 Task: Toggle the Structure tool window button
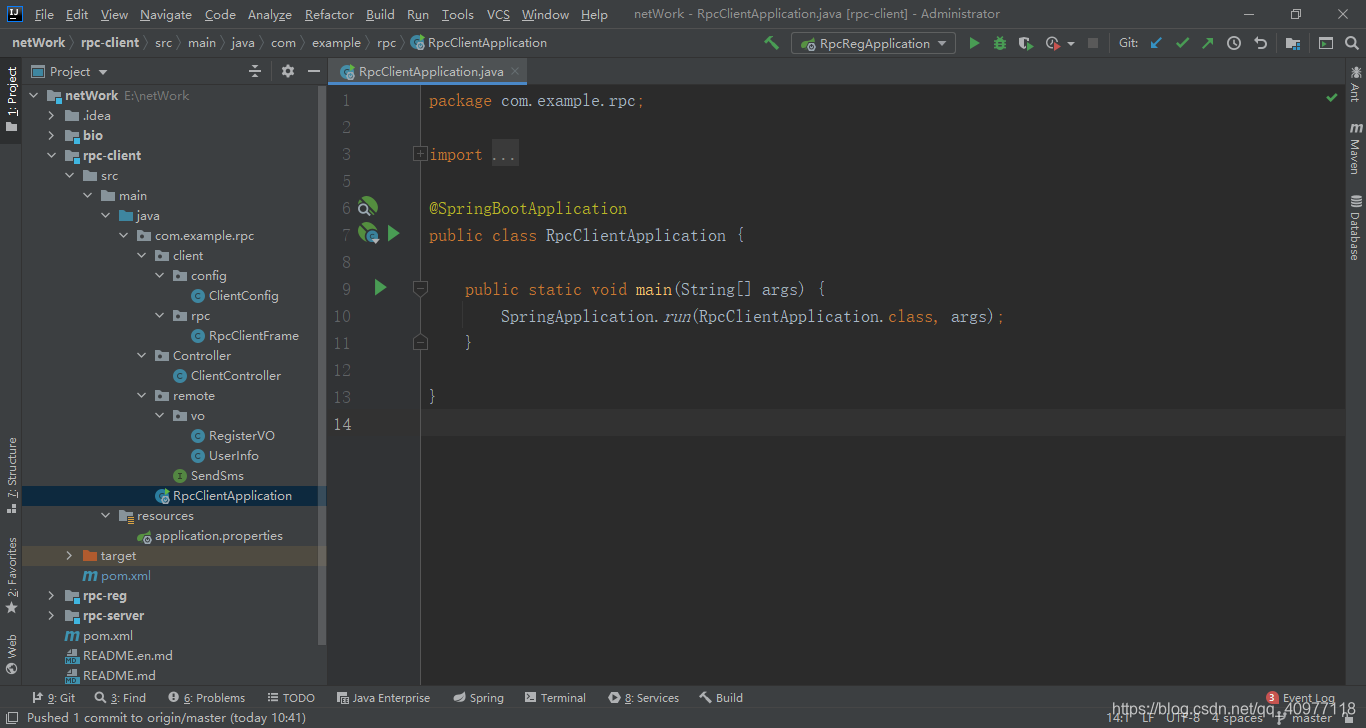[x=11, y=475]
